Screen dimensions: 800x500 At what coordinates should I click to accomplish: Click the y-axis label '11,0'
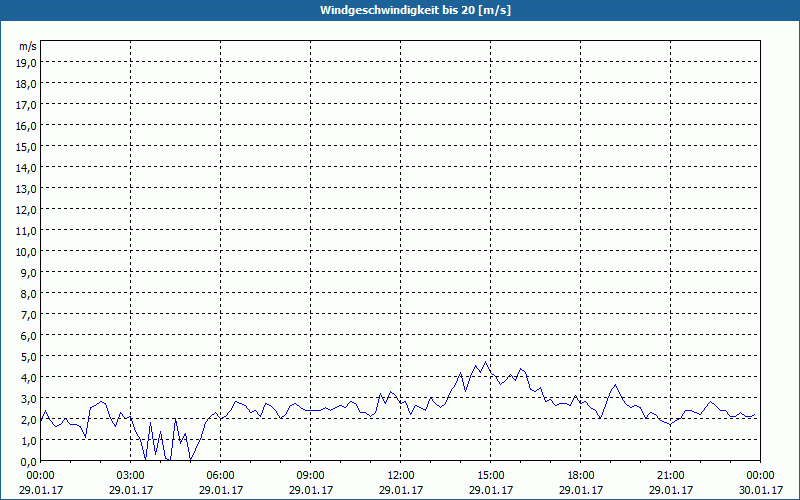coord(28,231)
